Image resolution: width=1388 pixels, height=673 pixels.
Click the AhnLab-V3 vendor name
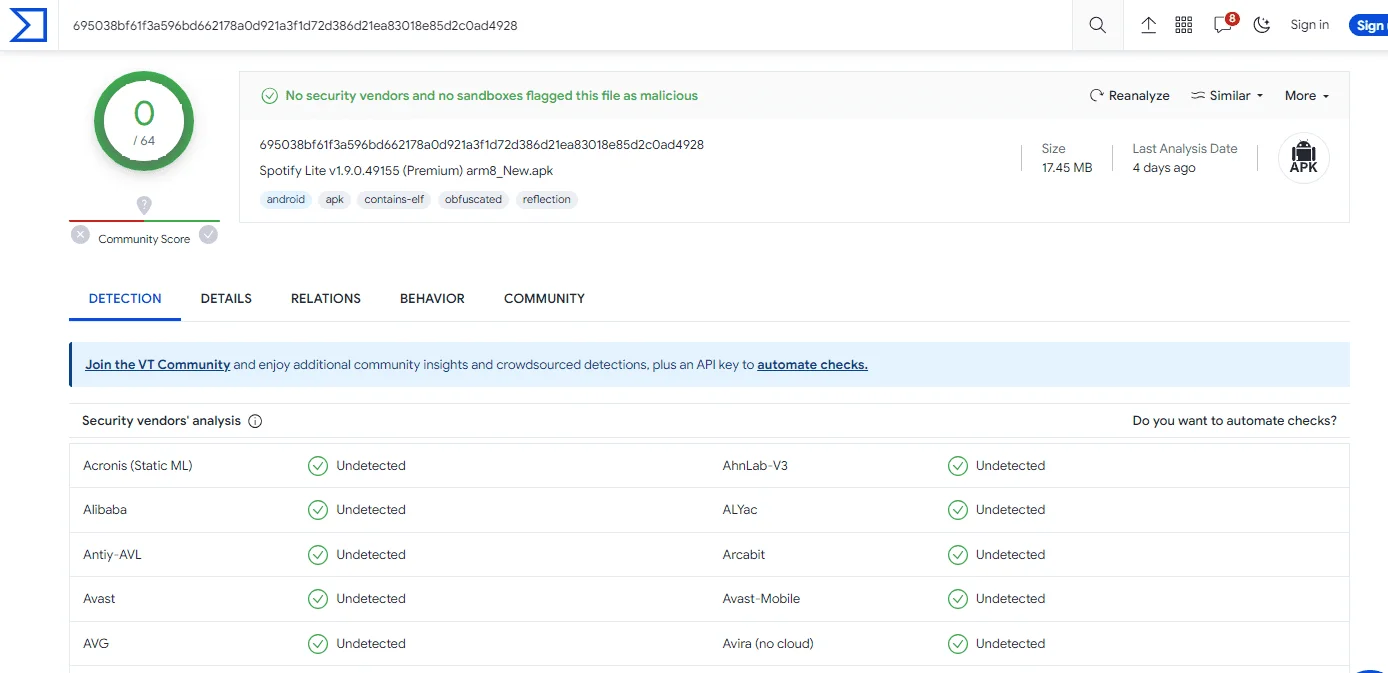[x=755, y=466]
